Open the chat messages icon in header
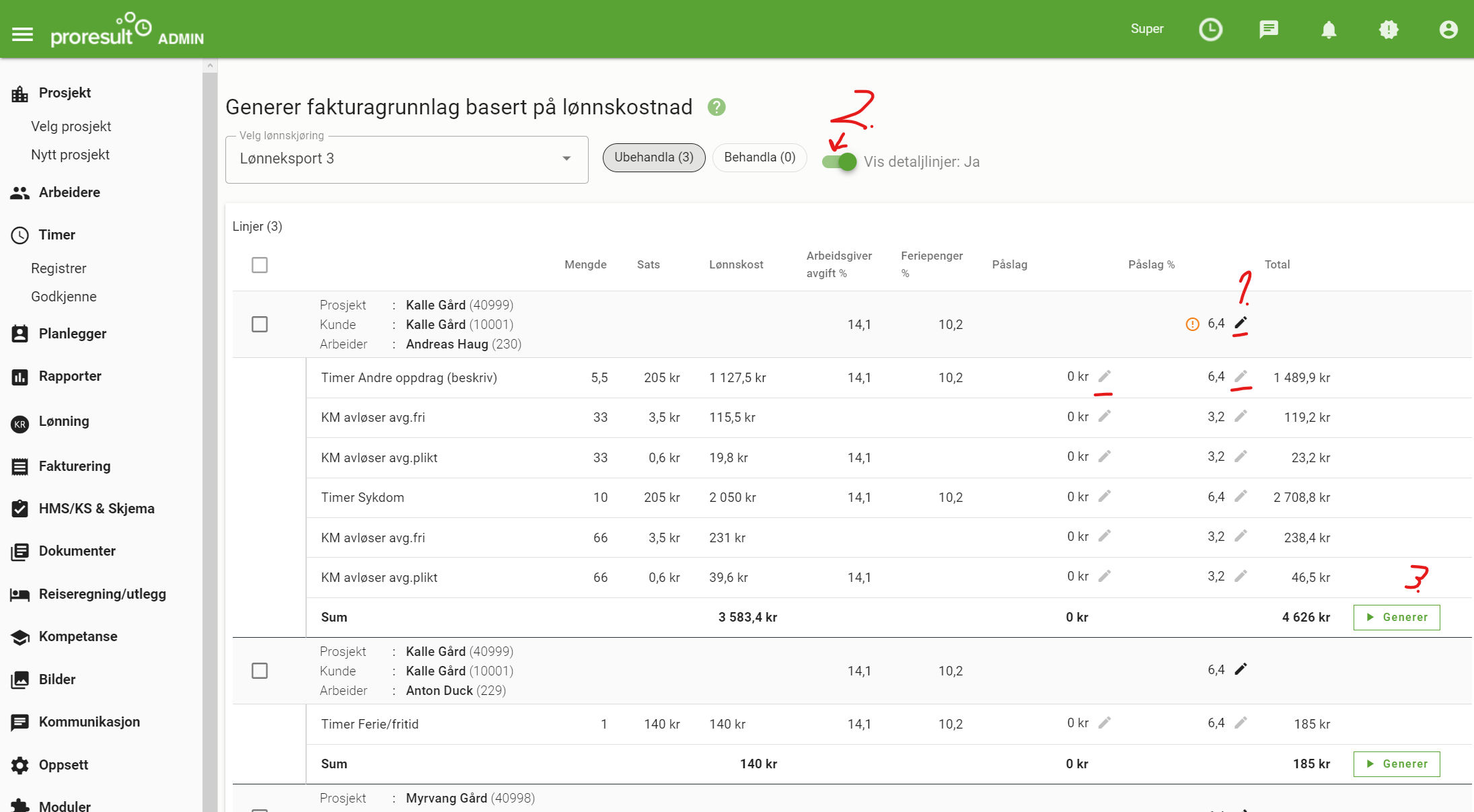Screen dimensions: 1474x812 click(x=1269, y=29)
